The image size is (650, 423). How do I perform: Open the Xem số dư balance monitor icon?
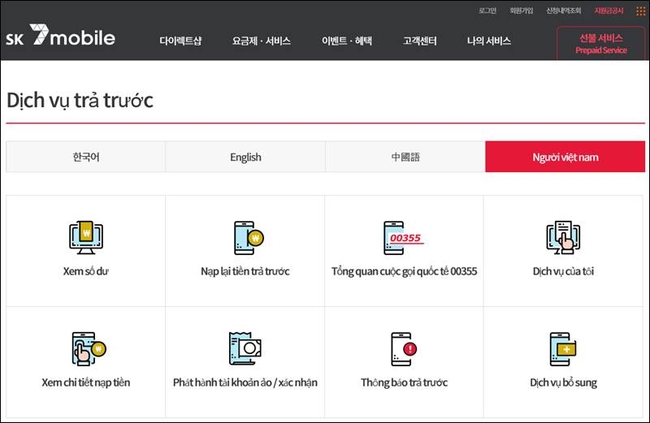tap(86, 237)
